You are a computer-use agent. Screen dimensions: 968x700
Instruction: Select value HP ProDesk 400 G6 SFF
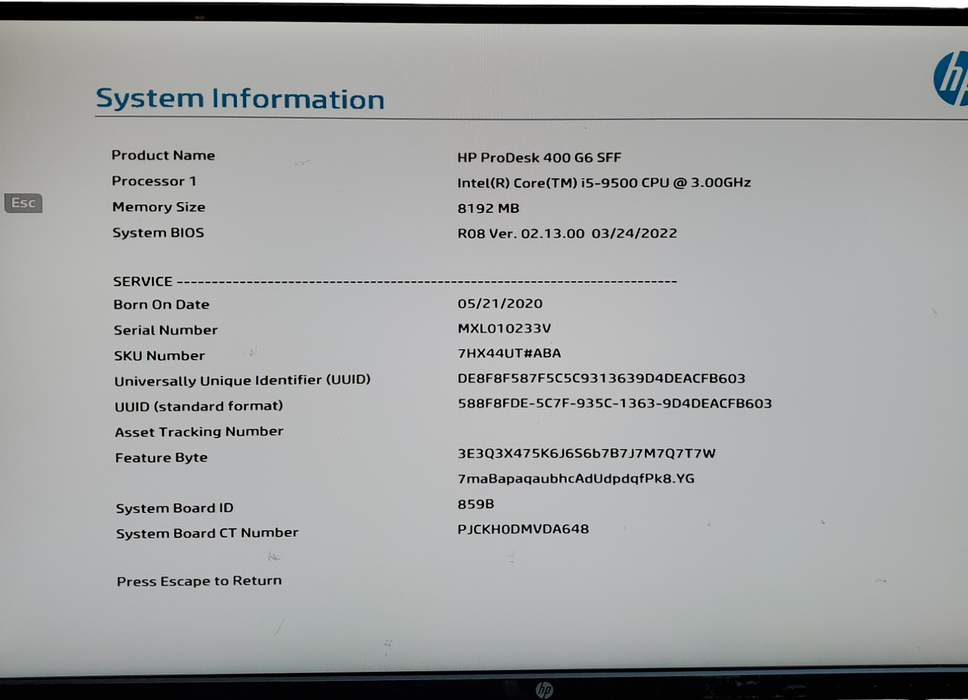539,157
